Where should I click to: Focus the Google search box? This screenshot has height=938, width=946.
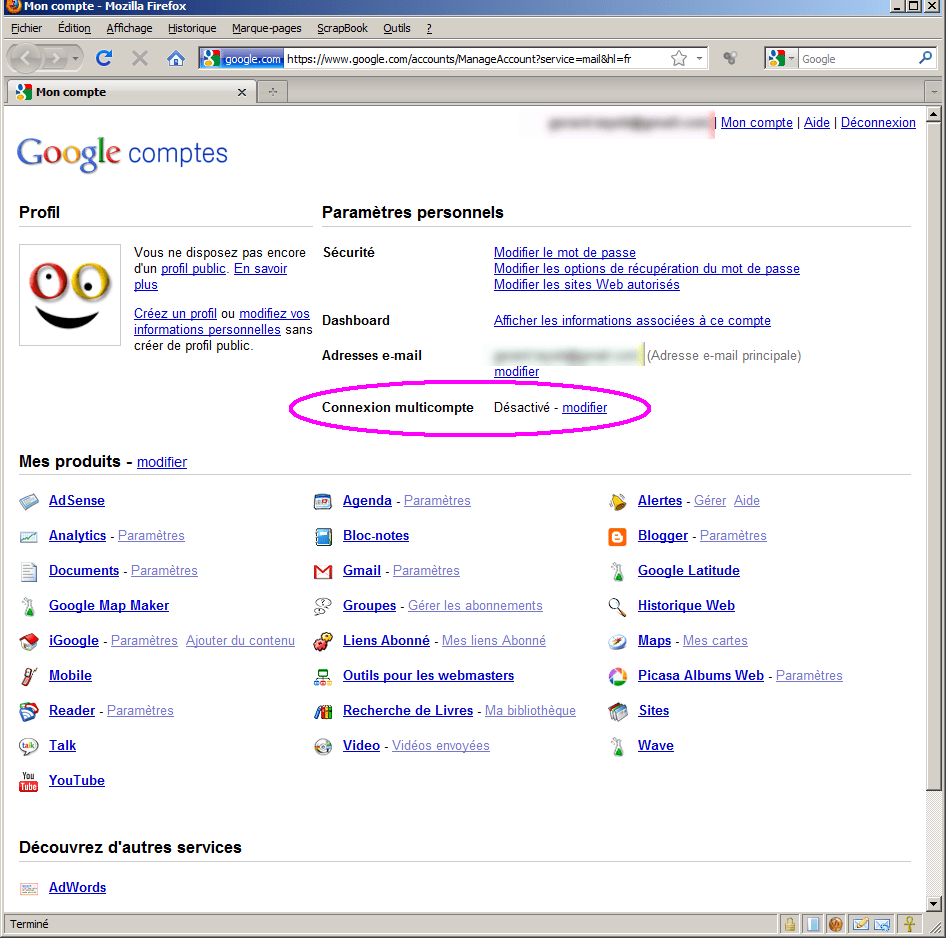[857, 59]
